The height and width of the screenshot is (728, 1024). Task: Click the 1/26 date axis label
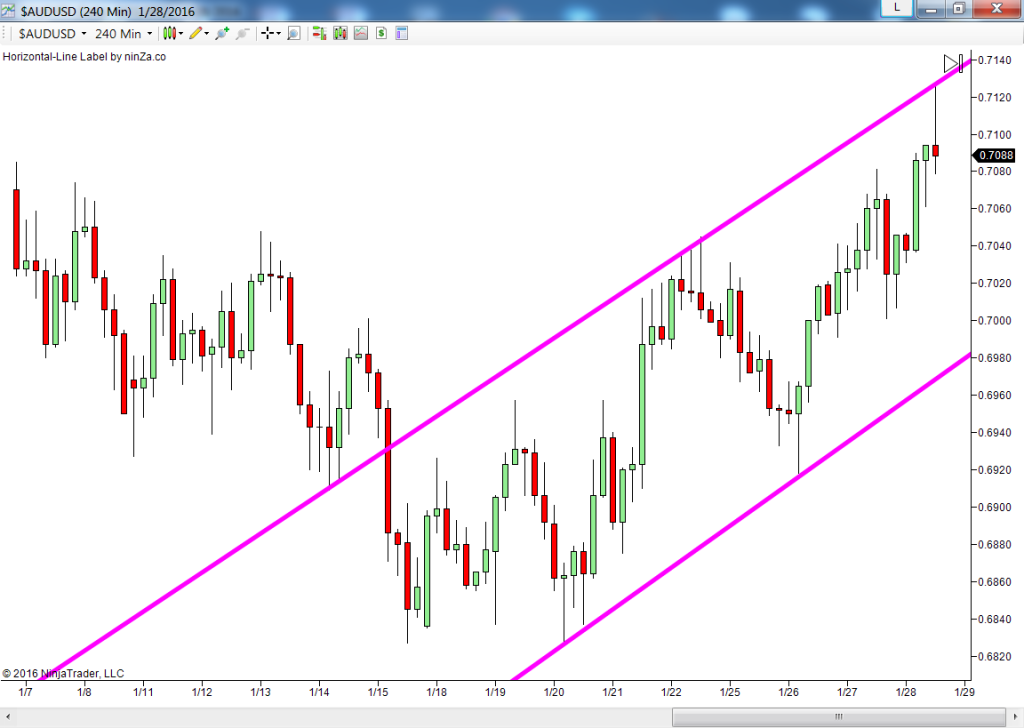tap(788, 692)
